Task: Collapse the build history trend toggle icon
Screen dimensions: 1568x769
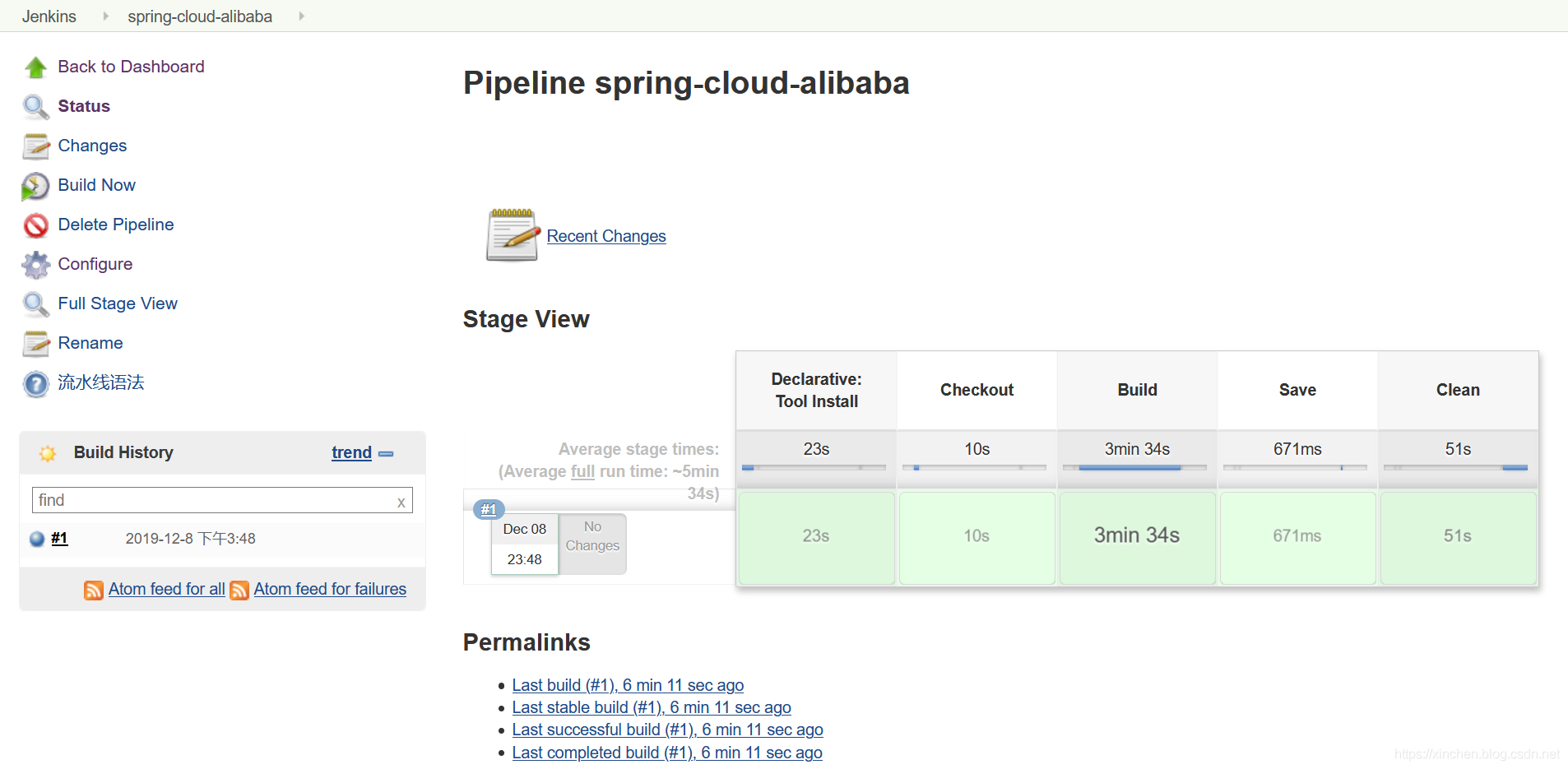Action: click(386, 454)
